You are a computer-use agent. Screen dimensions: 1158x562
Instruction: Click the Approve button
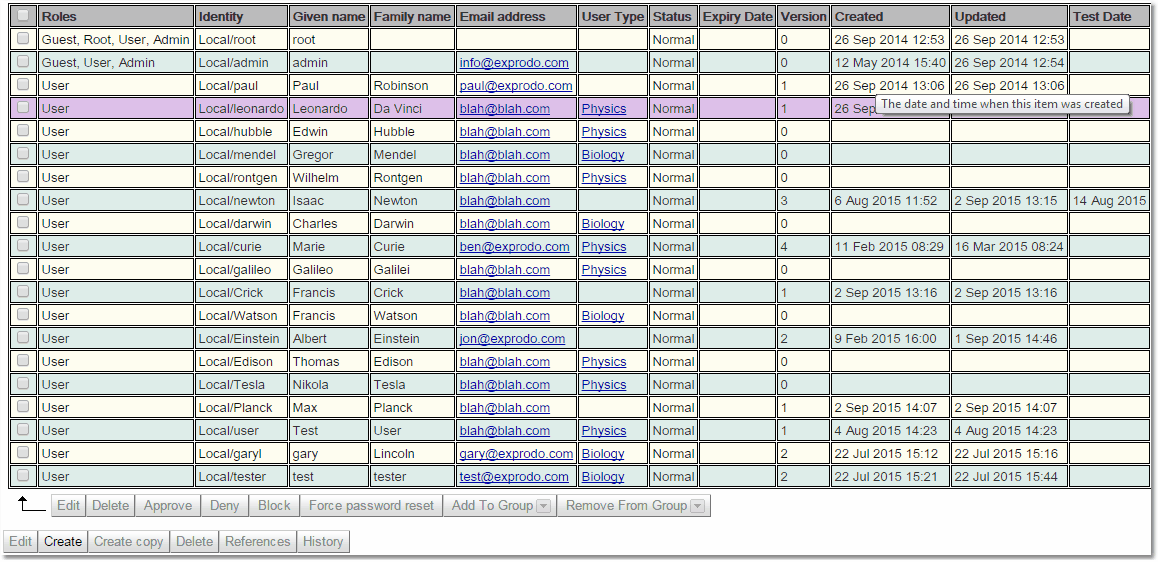tap(167, 506)
